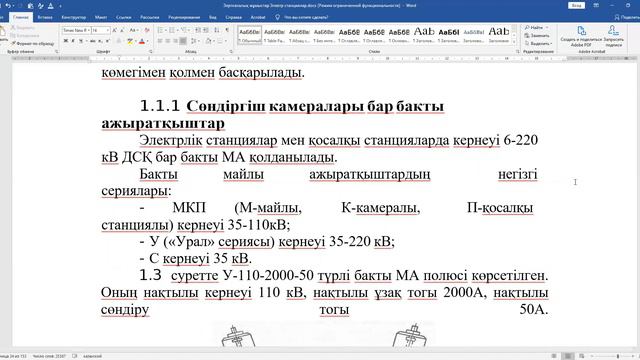Go to the Рецензирование tab
Viewport: 640px width, 360px height.
pyautogui.click(x=184, y=17)
